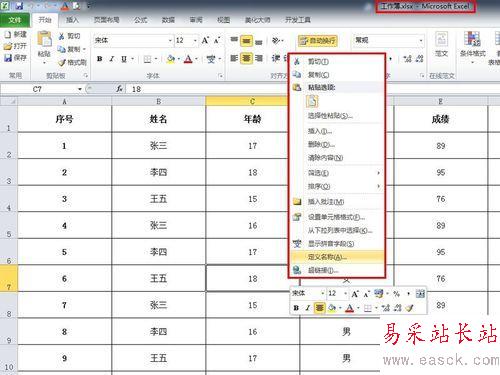Toggle center align in the mini toolbar
This screenshot has height=375, width=500.
pyautogui.click(x=319, y=308)
